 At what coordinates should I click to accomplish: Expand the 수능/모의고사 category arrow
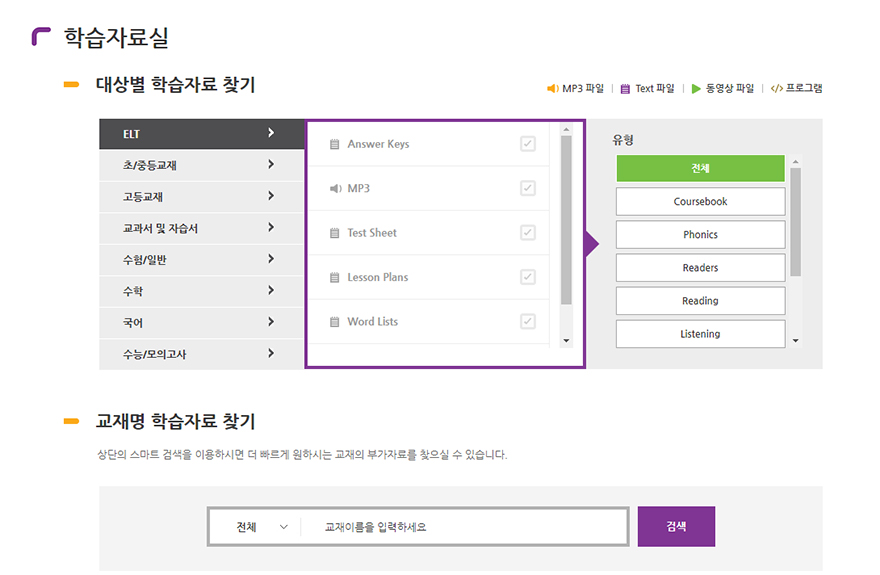[271, 353]
